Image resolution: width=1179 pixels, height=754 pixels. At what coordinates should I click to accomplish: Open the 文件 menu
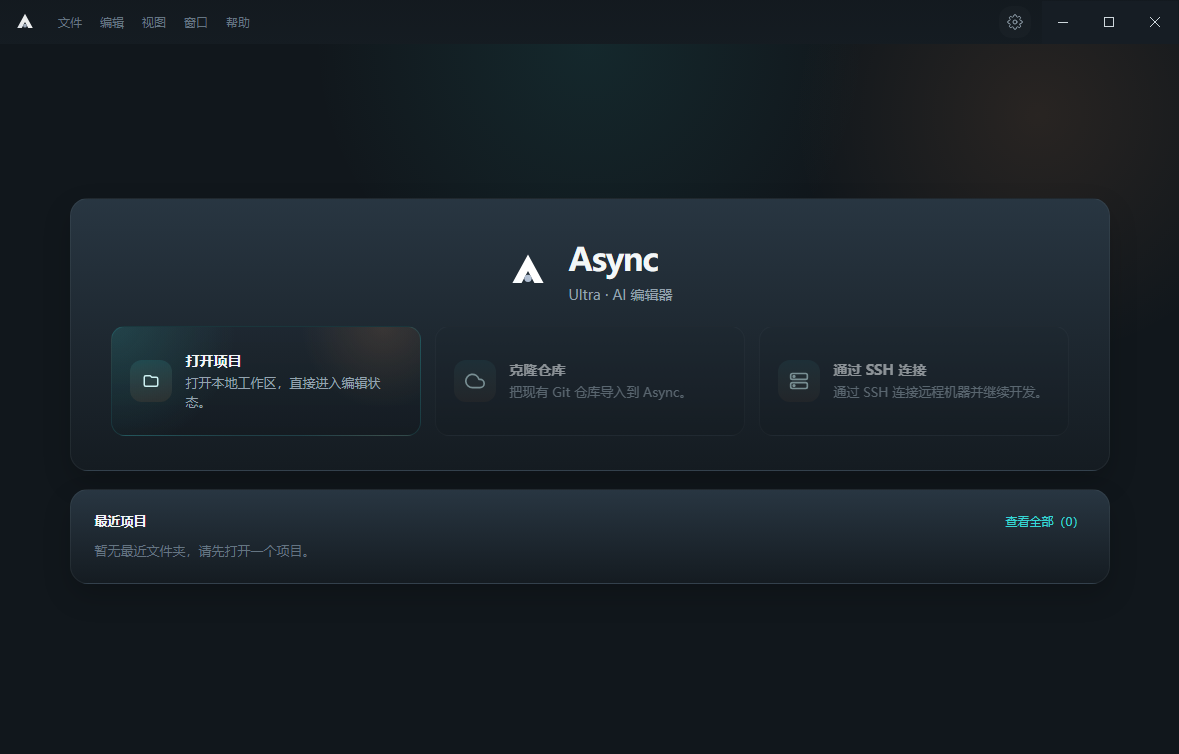point(69,22)
